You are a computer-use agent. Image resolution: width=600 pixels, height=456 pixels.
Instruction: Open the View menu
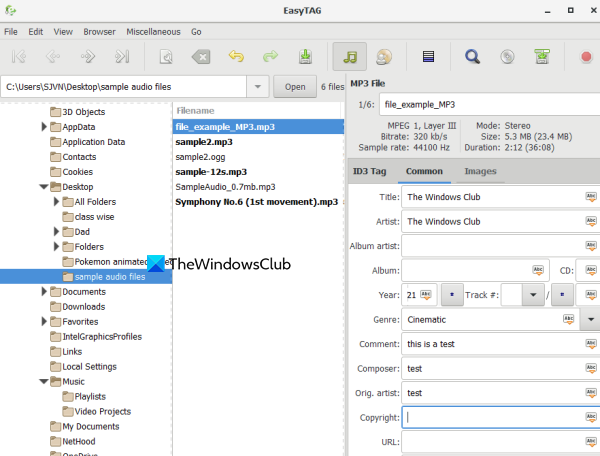click(x=63, y=32)
